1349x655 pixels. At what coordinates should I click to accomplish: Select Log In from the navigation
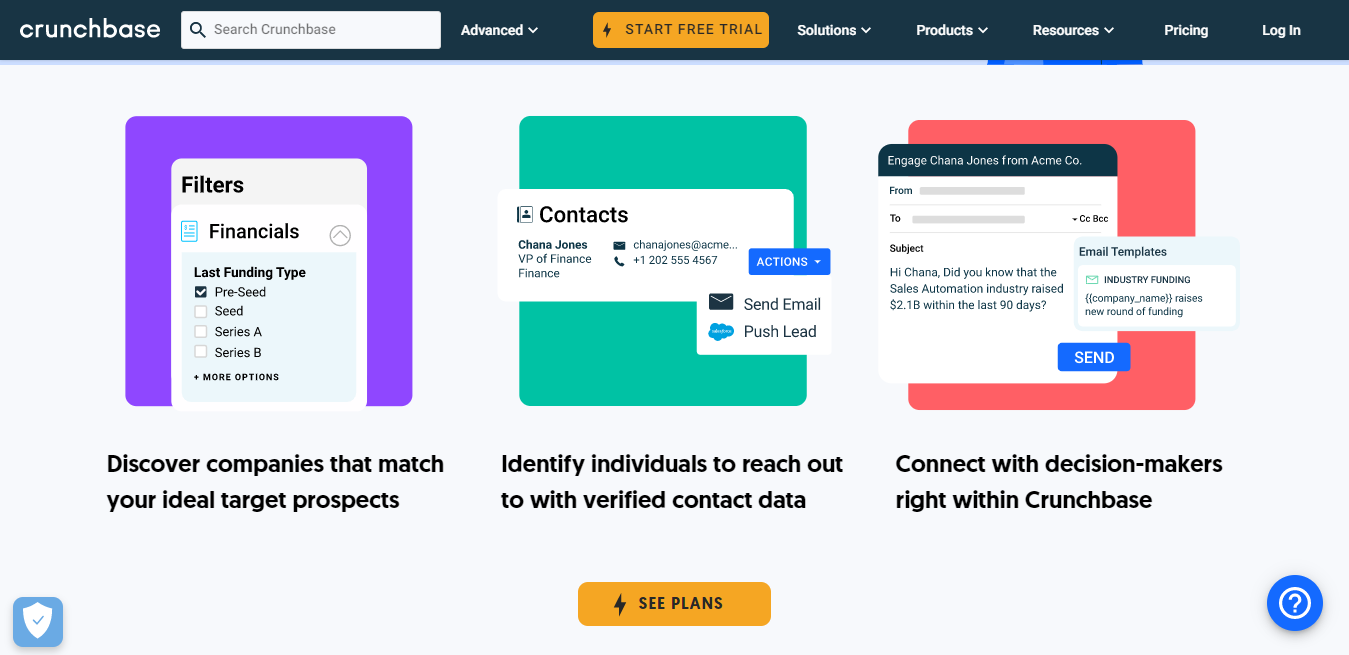(1280, 30)
